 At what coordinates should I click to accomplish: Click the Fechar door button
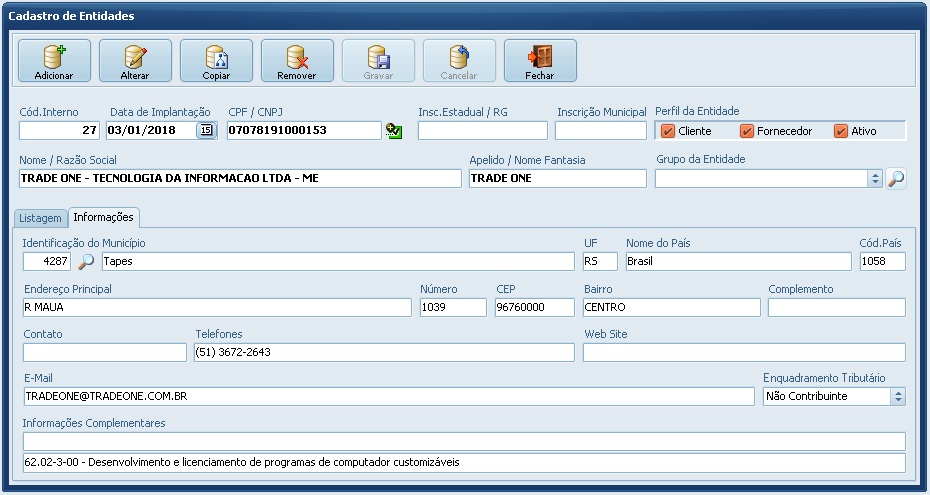point(540,60)
